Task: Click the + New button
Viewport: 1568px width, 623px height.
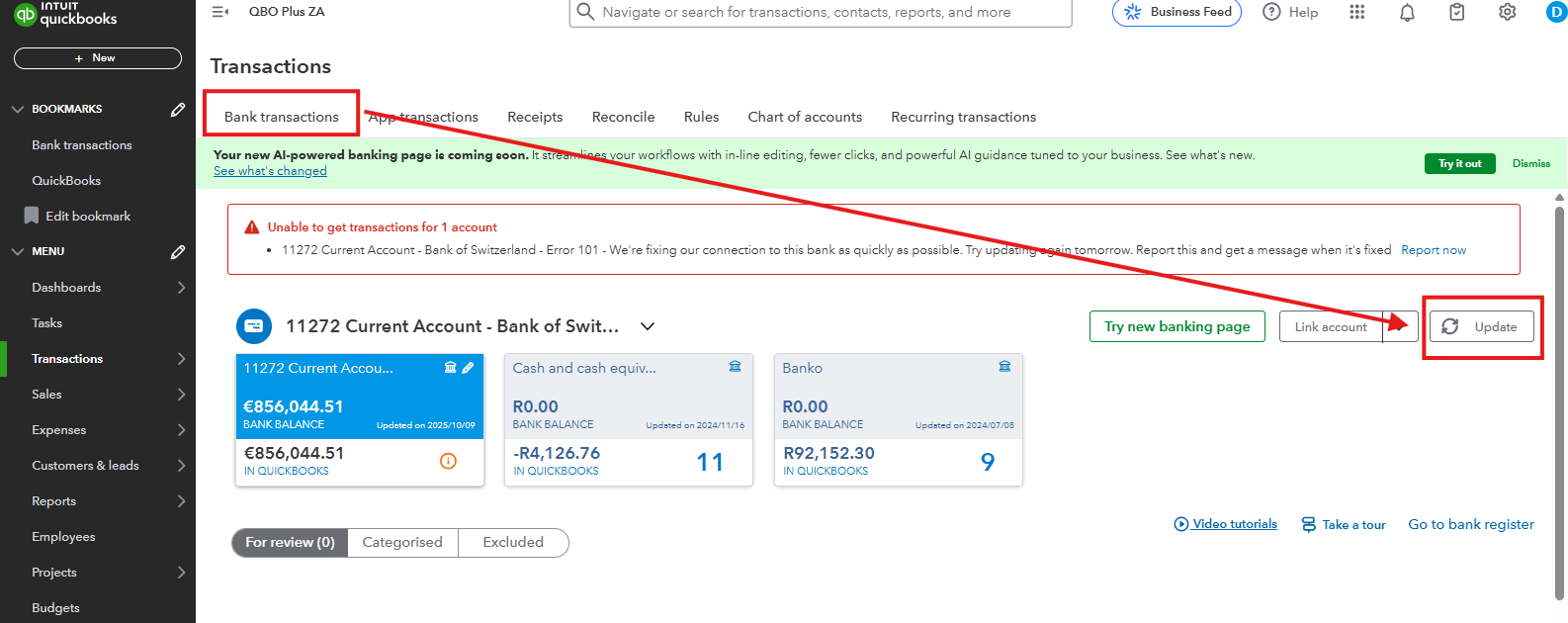Action: pos(98,58)
